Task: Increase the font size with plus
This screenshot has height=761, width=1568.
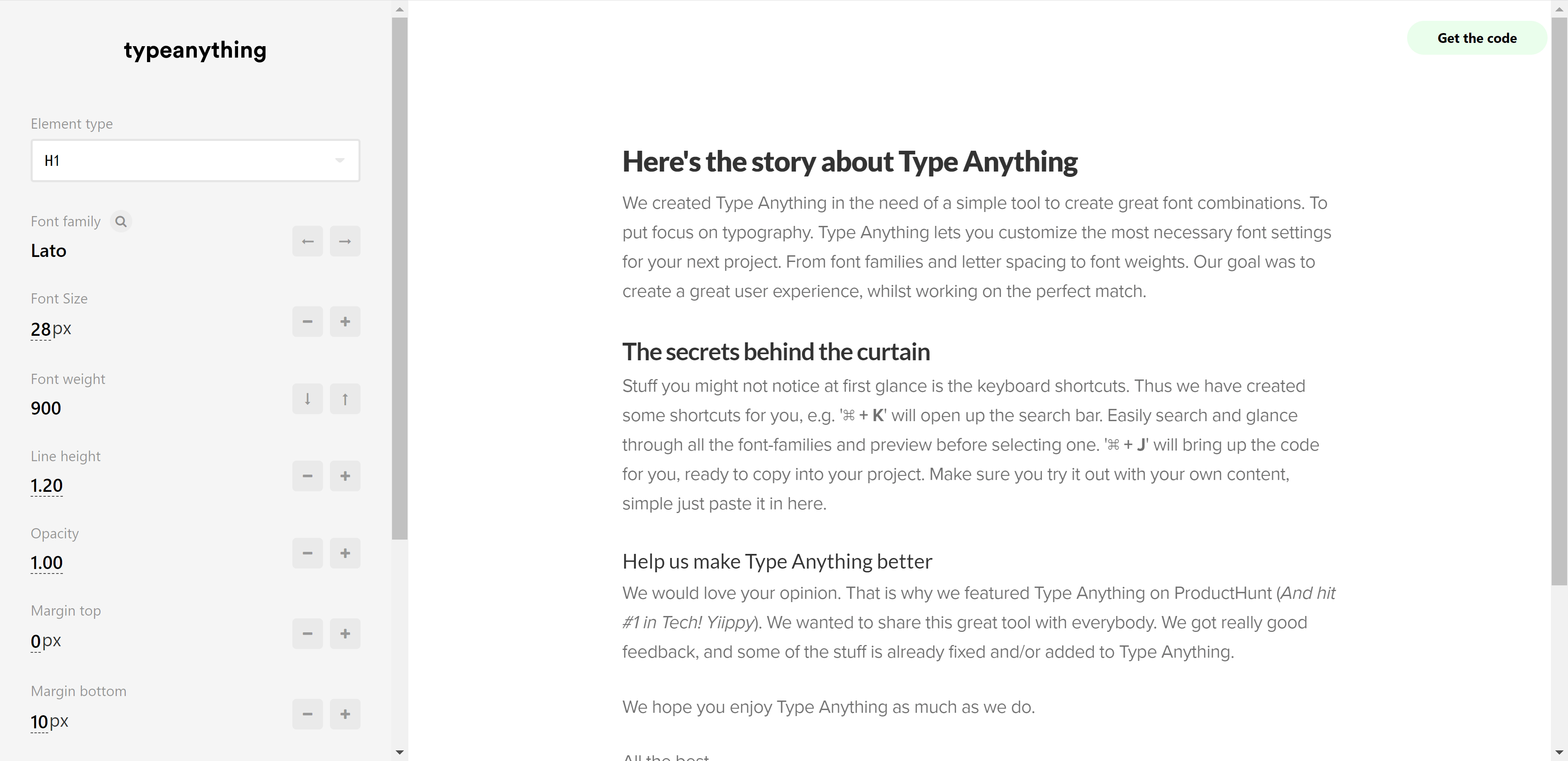Action: pos(345,321)
